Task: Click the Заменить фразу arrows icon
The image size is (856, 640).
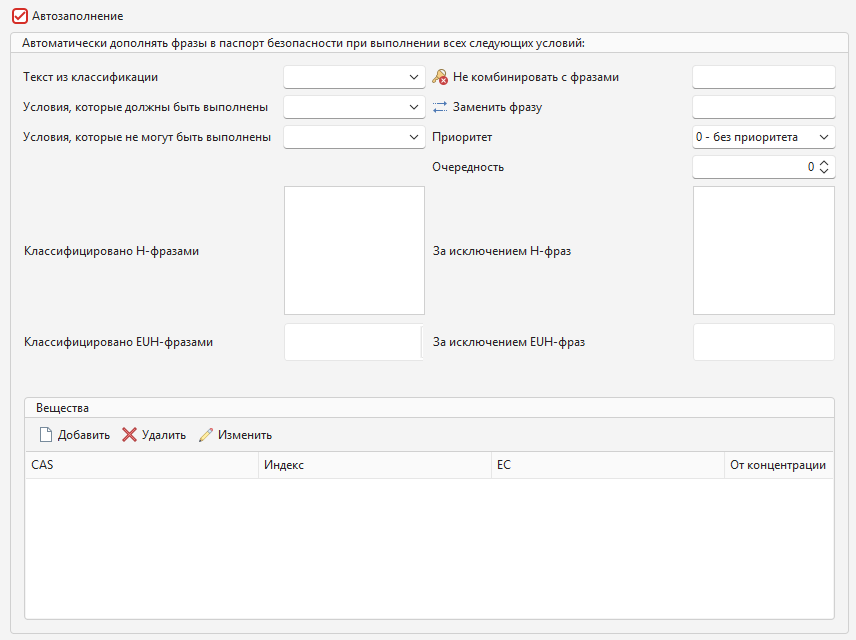Action: (440, 107)
